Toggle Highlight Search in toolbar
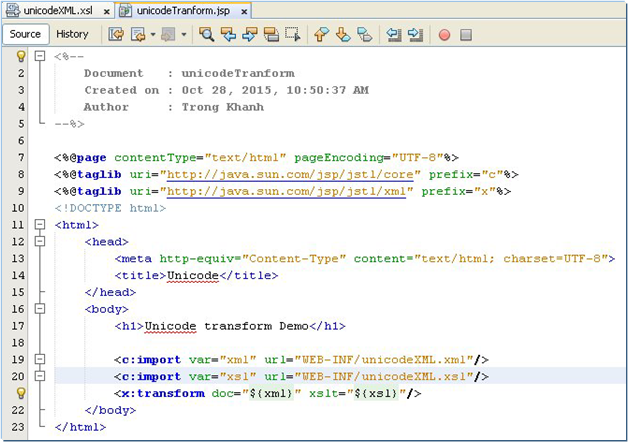Viewport: 629px width, 442px height. tap(271, 34)
